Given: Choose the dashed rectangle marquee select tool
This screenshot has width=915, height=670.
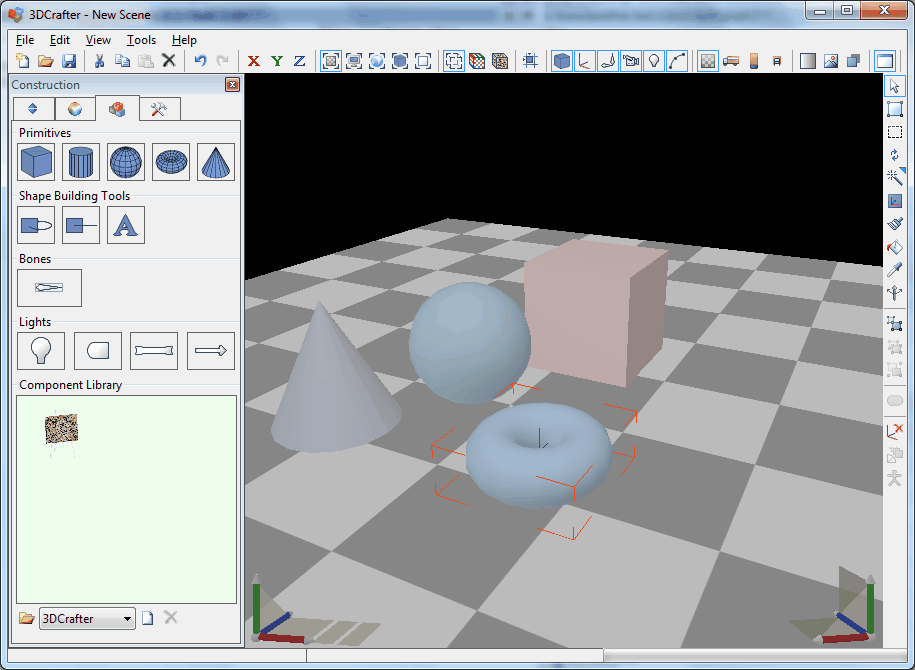Looking at the screenshot, I should [895, 132].
